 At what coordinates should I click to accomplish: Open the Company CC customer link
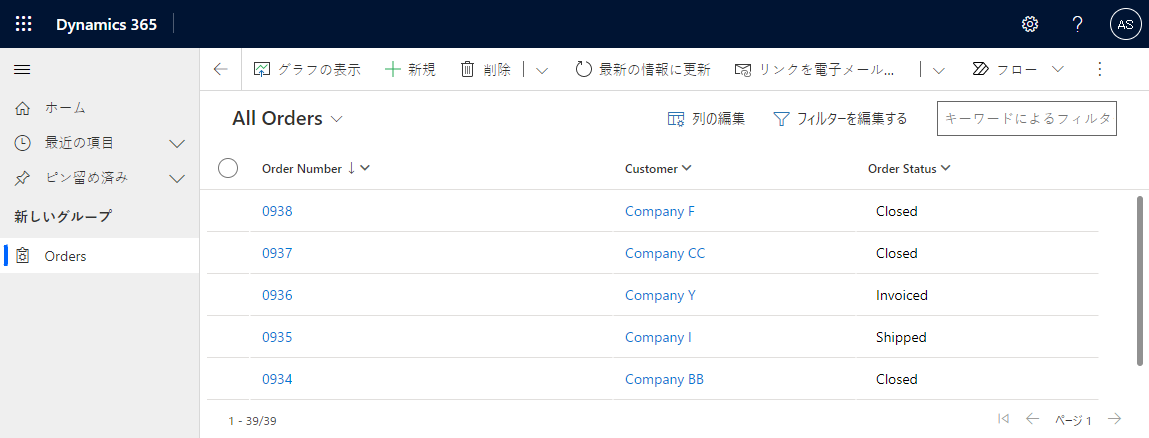664,253
